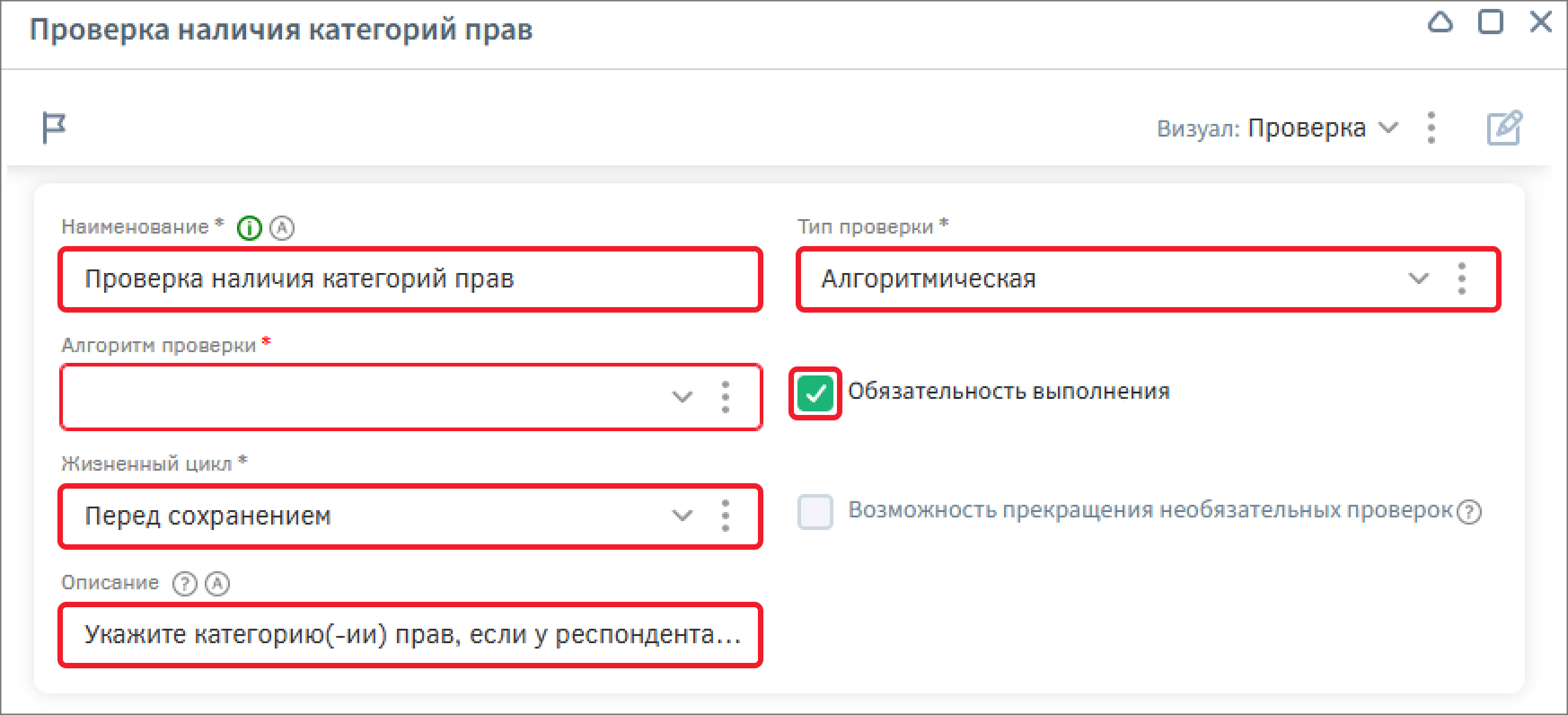Open the toolbar three-dot options menu
Screen dimensions: 1568x715
tap(1431, 128)
